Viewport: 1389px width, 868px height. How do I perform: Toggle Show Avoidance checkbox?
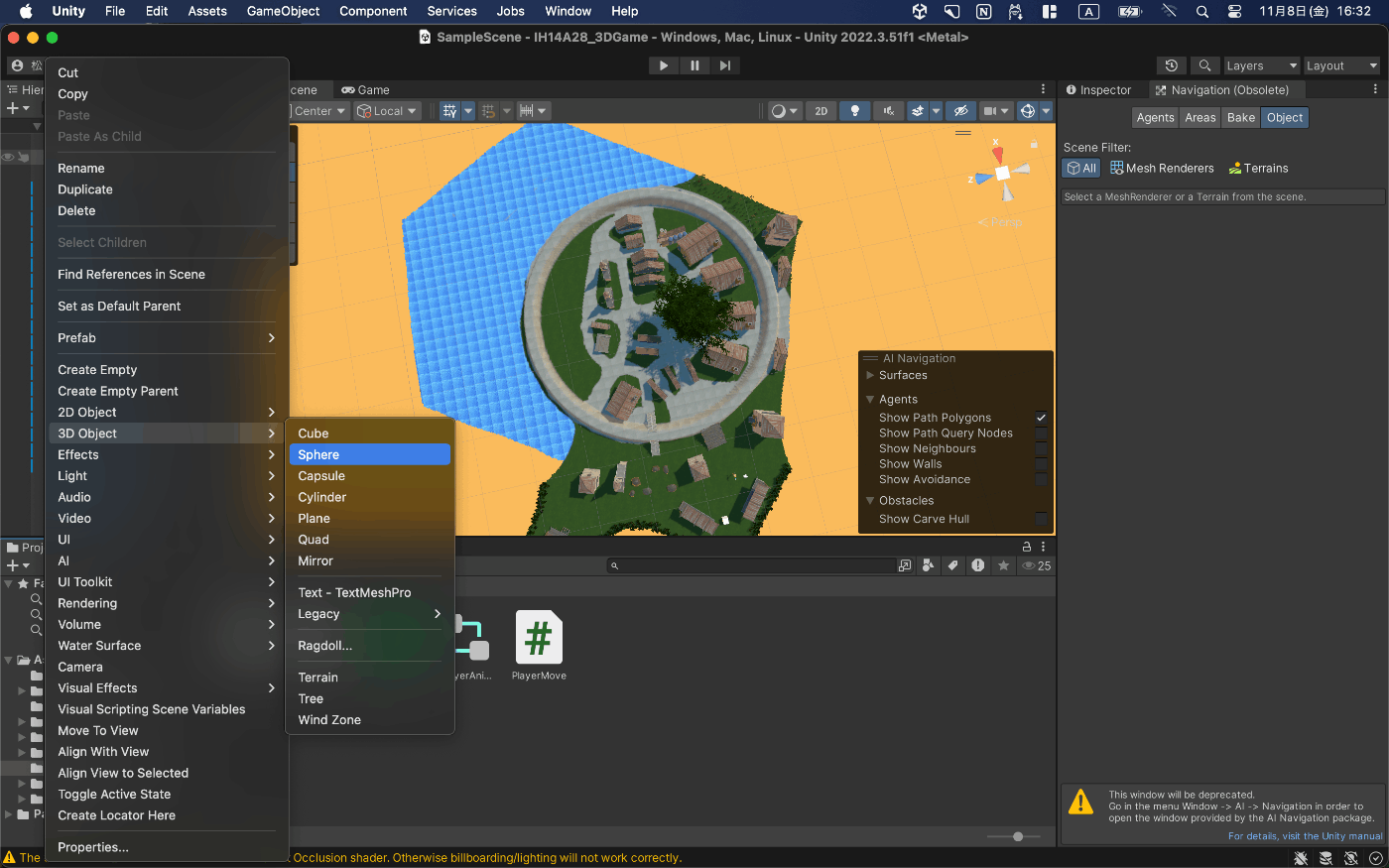(1042, 479)
